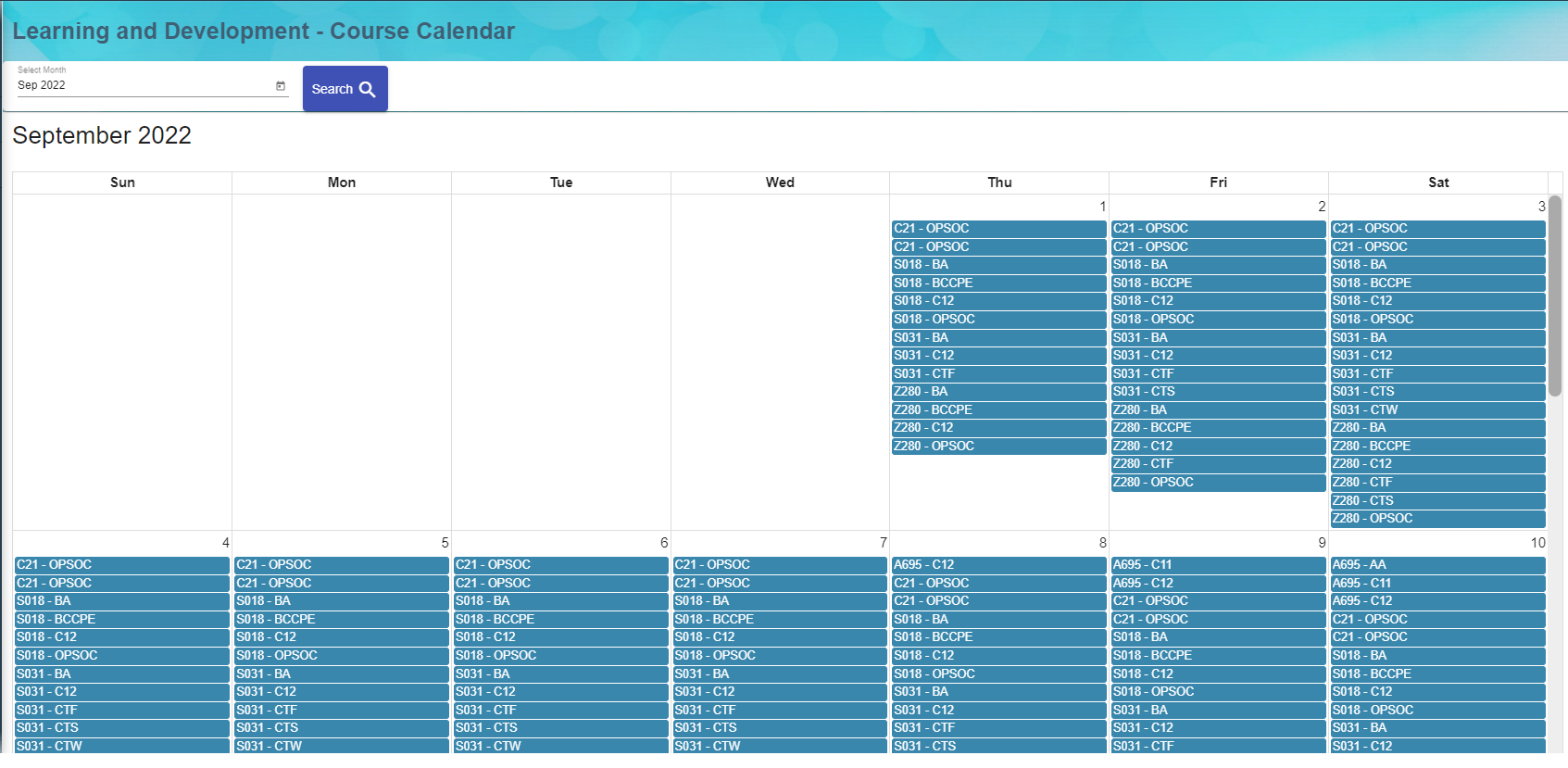The width and height of the screenshot is (1568, 768).
Task: Select the Thu column header
Action: pos(999,183)
